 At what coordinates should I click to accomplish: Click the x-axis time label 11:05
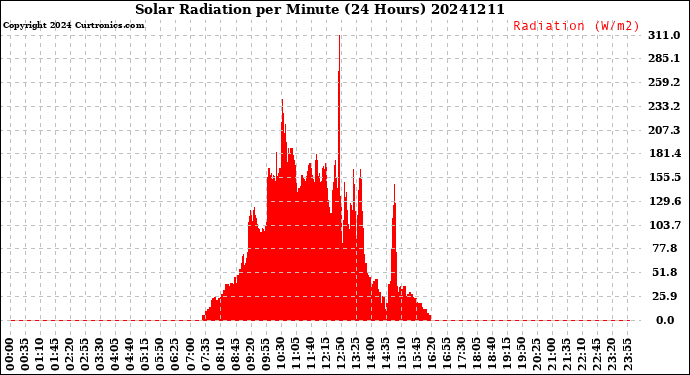pos(295,355)
